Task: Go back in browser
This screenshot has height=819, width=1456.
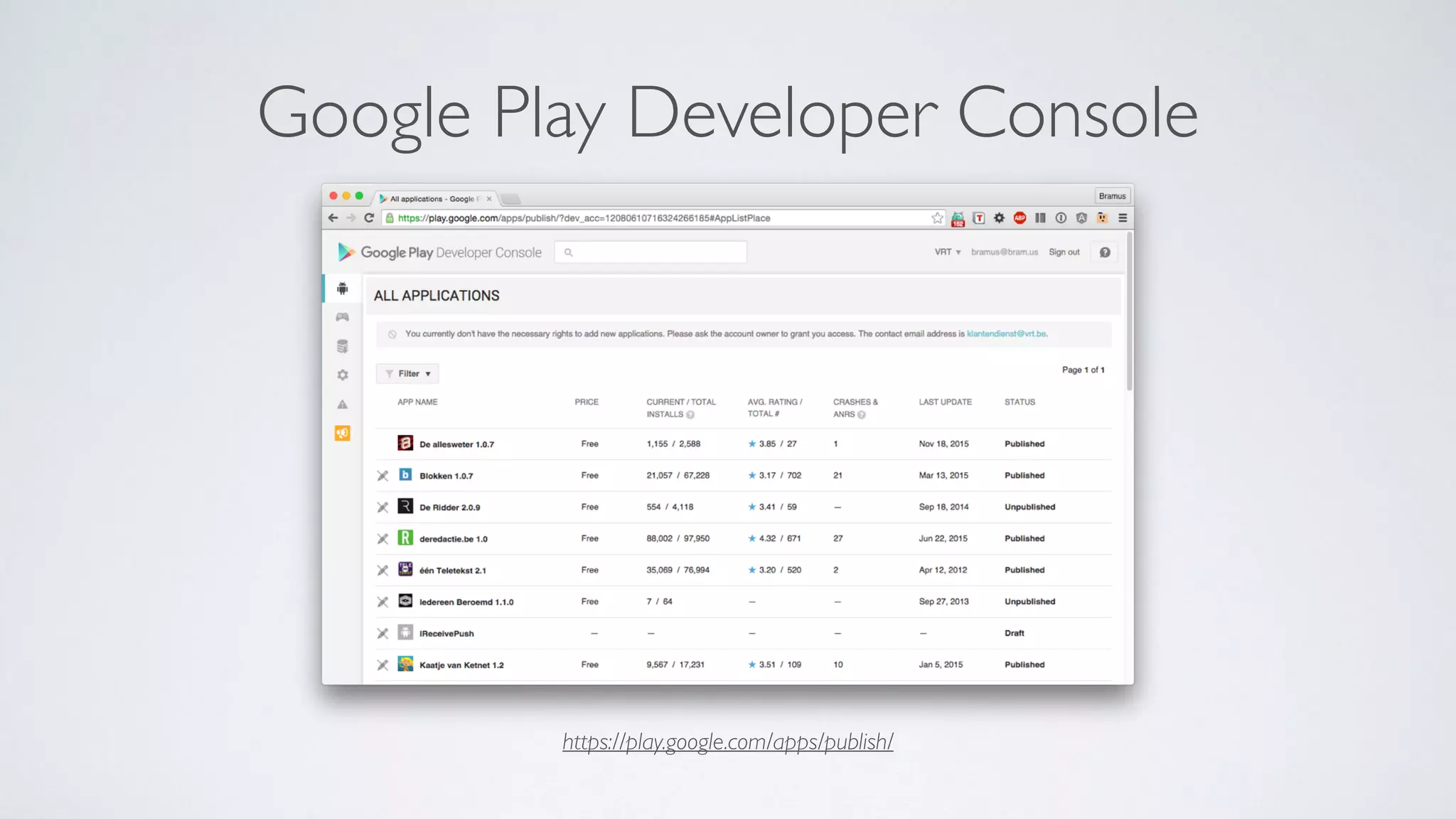Action: point(333,218)
